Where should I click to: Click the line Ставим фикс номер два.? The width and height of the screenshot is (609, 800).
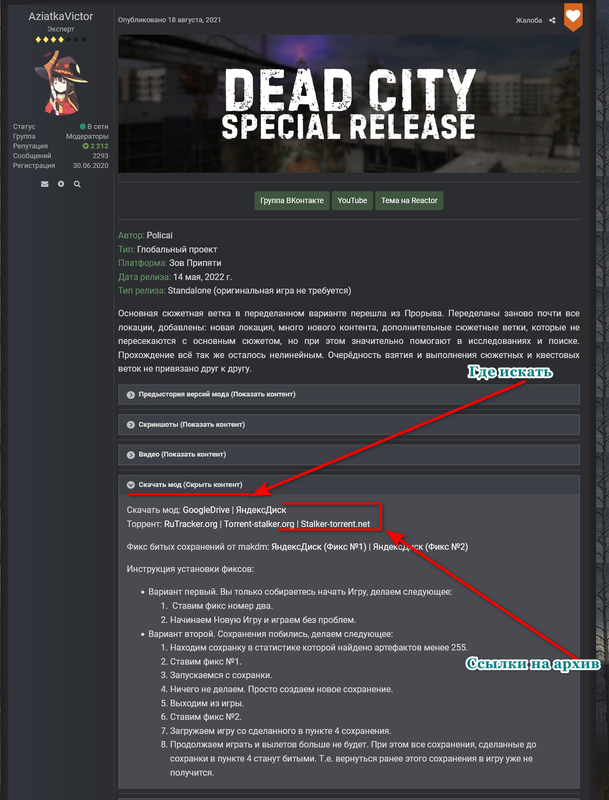tap(222, 606)
